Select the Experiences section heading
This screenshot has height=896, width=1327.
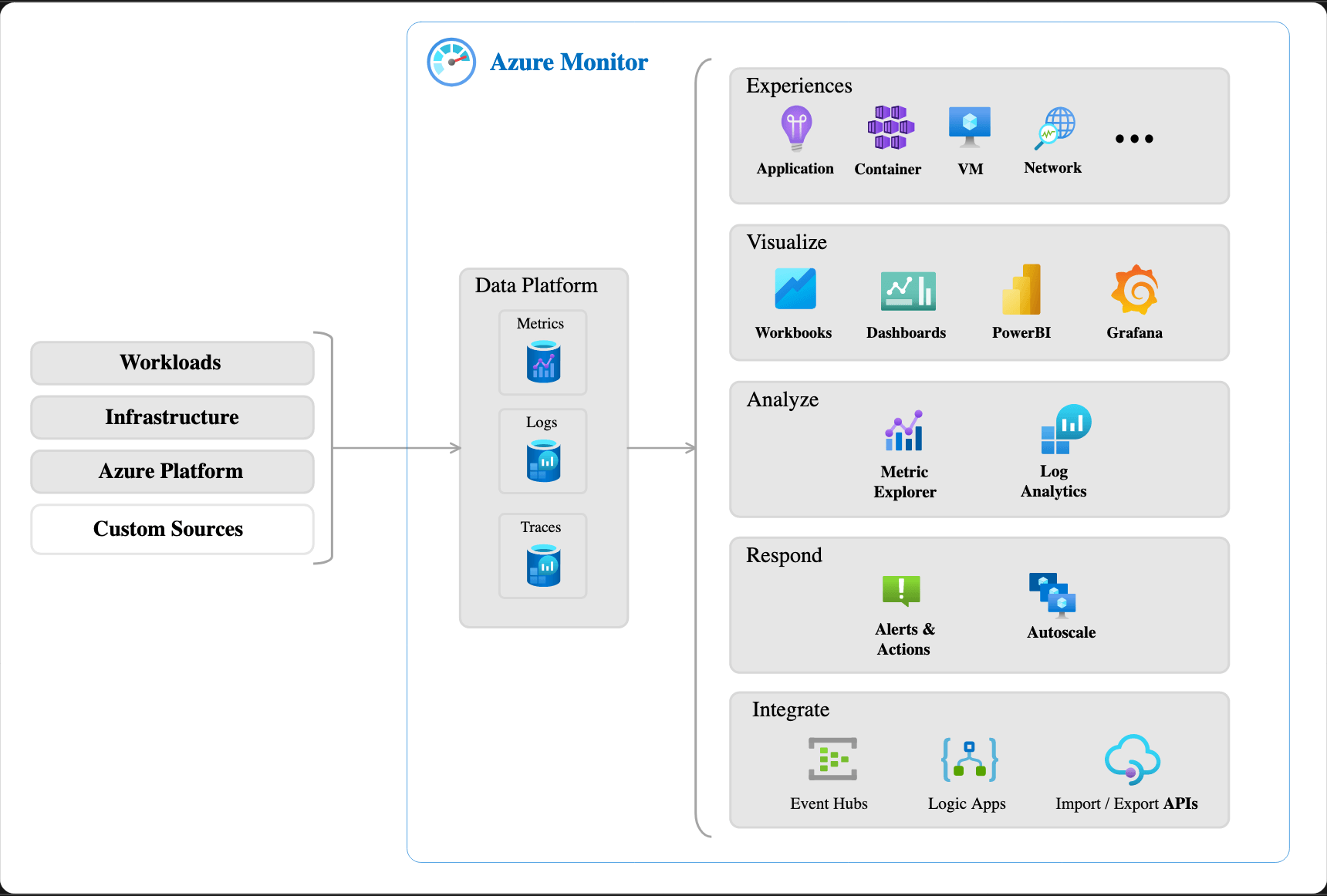799,86
